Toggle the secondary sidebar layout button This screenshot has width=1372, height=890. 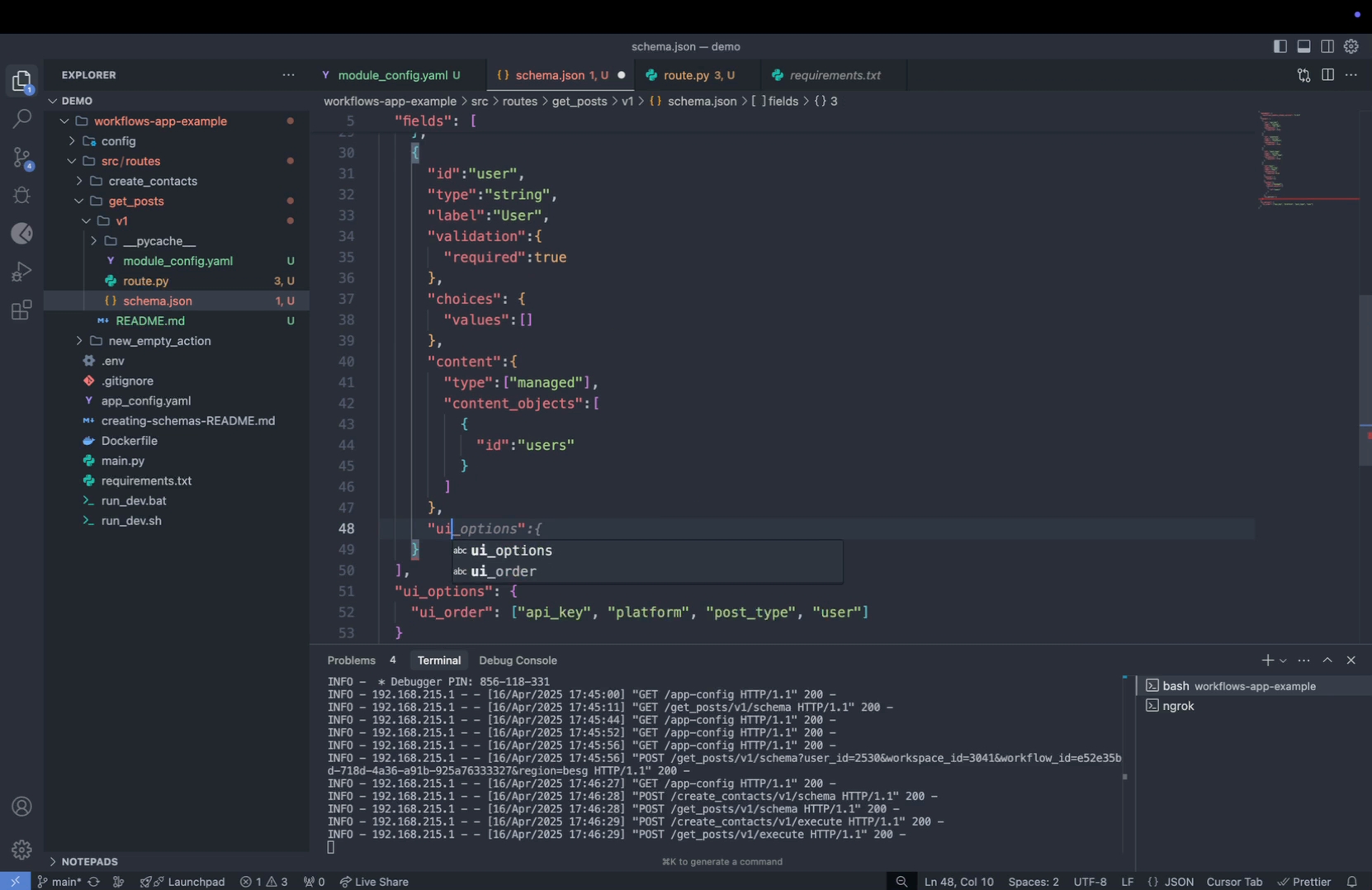click(1327, 46)
